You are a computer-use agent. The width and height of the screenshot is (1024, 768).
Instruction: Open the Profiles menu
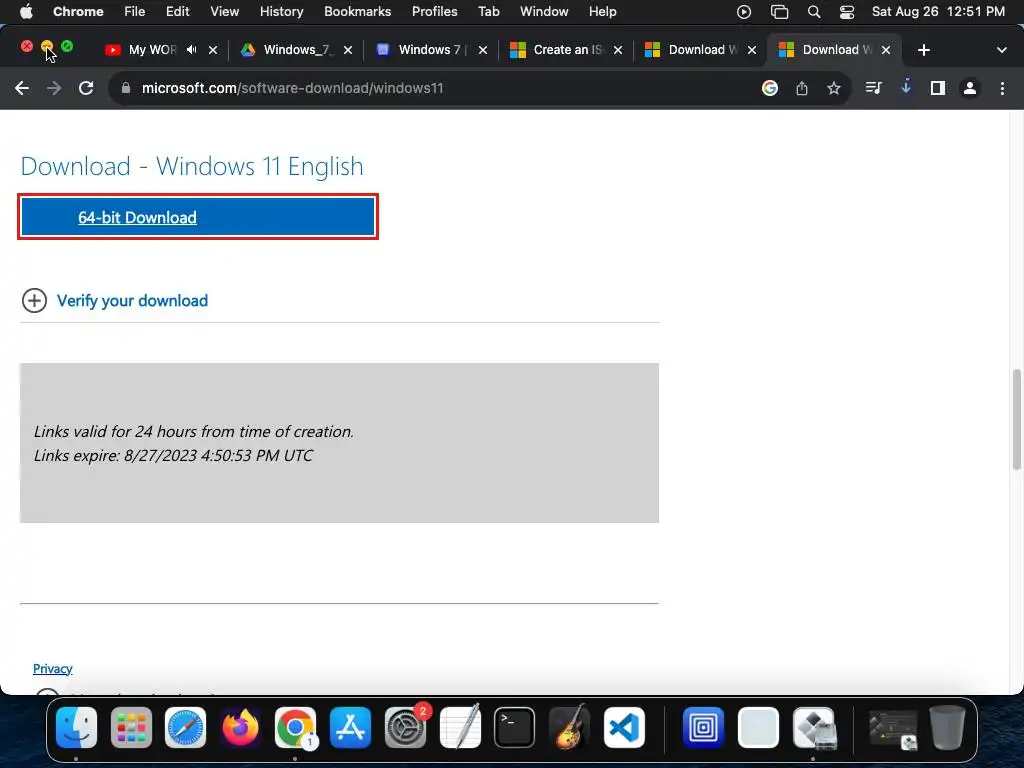click(x=434, y=11)
